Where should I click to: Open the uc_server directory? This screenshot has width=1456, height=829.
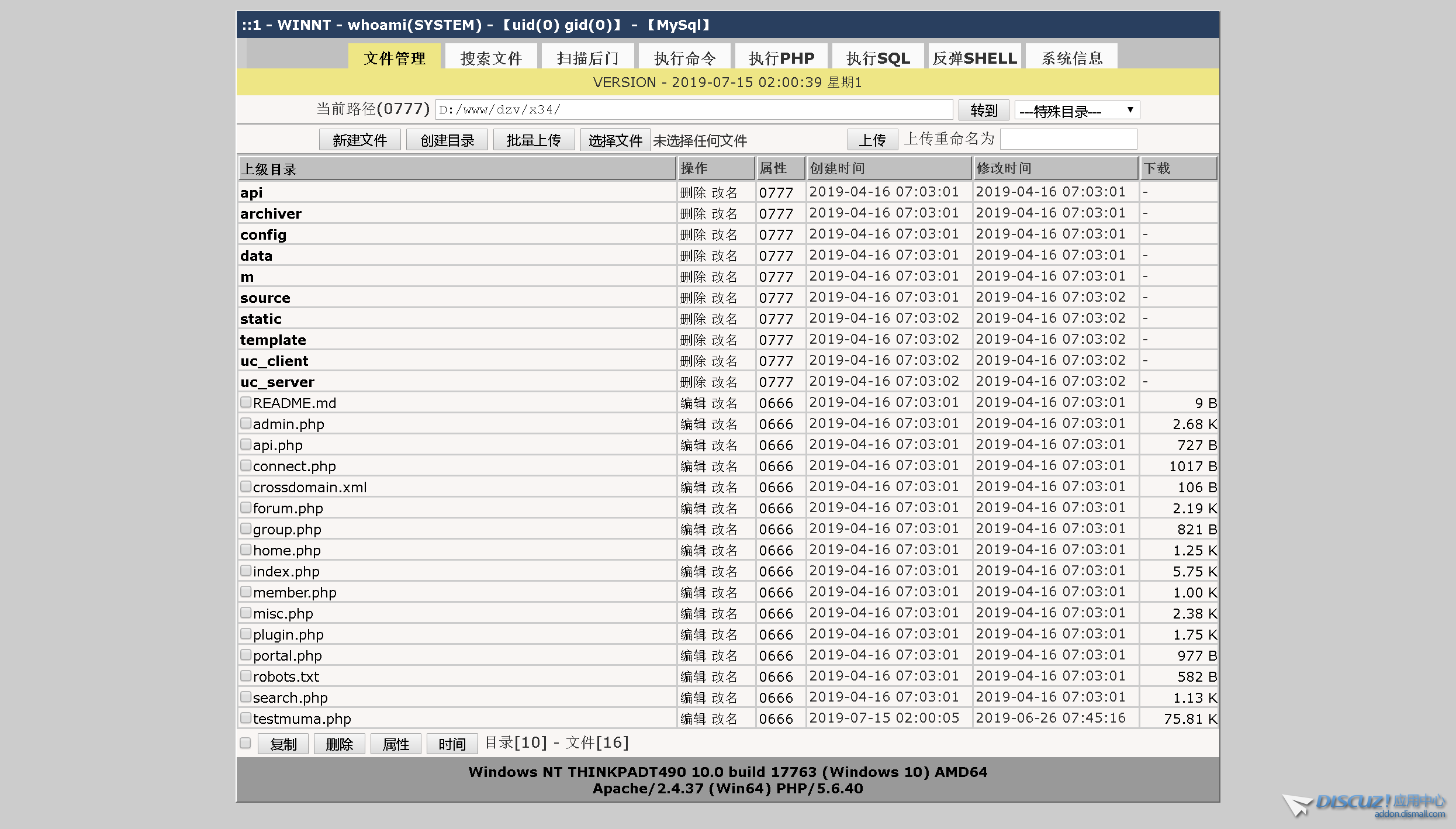(x=277, y=382)
